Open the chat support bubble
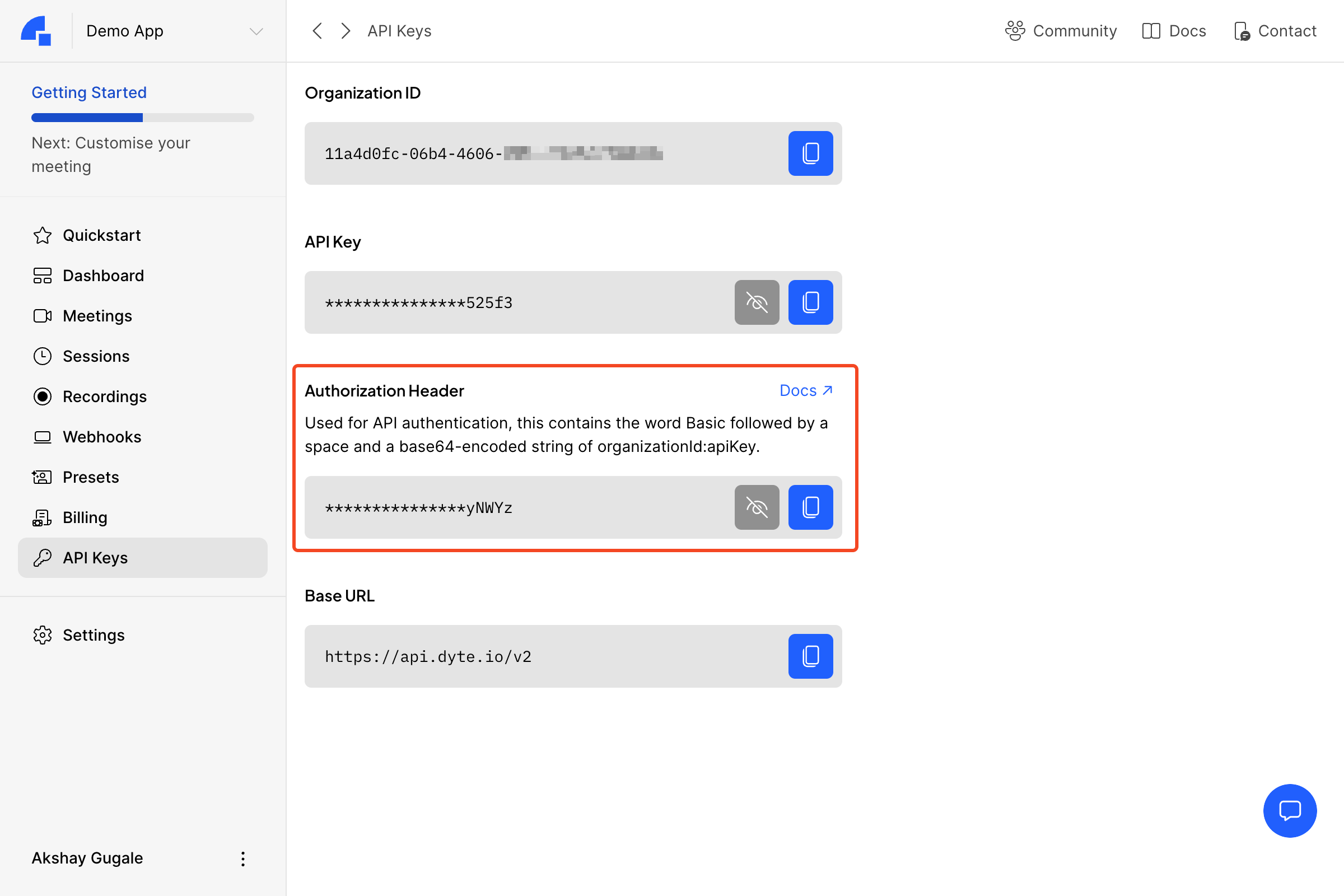Viewport: 1344px width, 896px height. pos(1289,810)
